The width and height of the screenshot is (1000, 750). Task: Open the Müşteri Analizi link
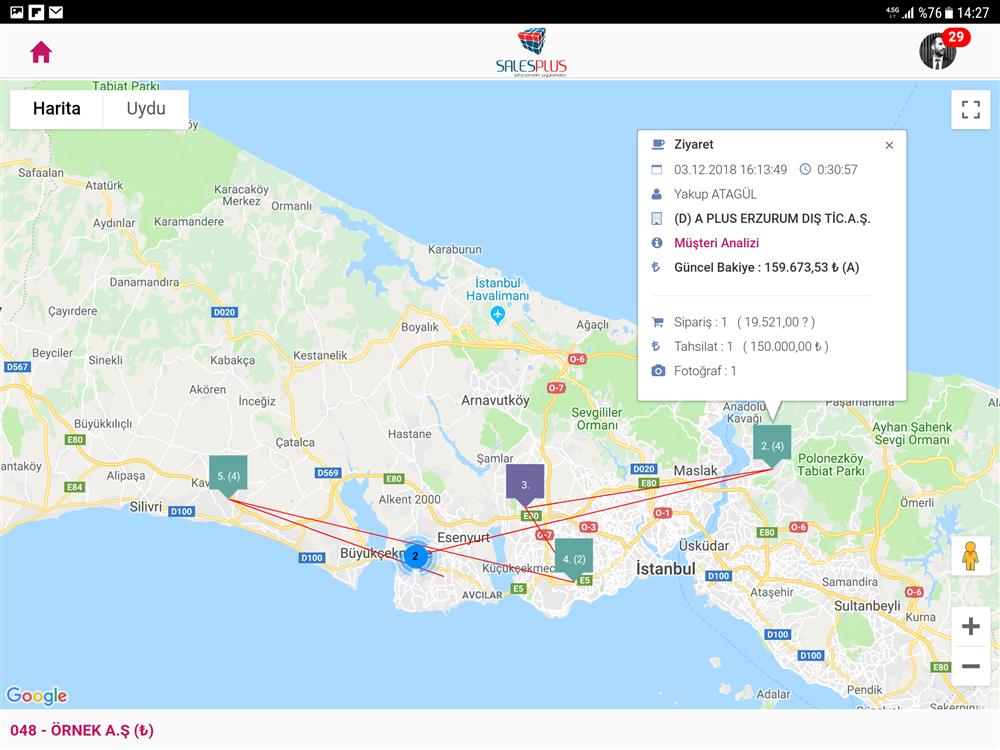click(x=716, y=243)
